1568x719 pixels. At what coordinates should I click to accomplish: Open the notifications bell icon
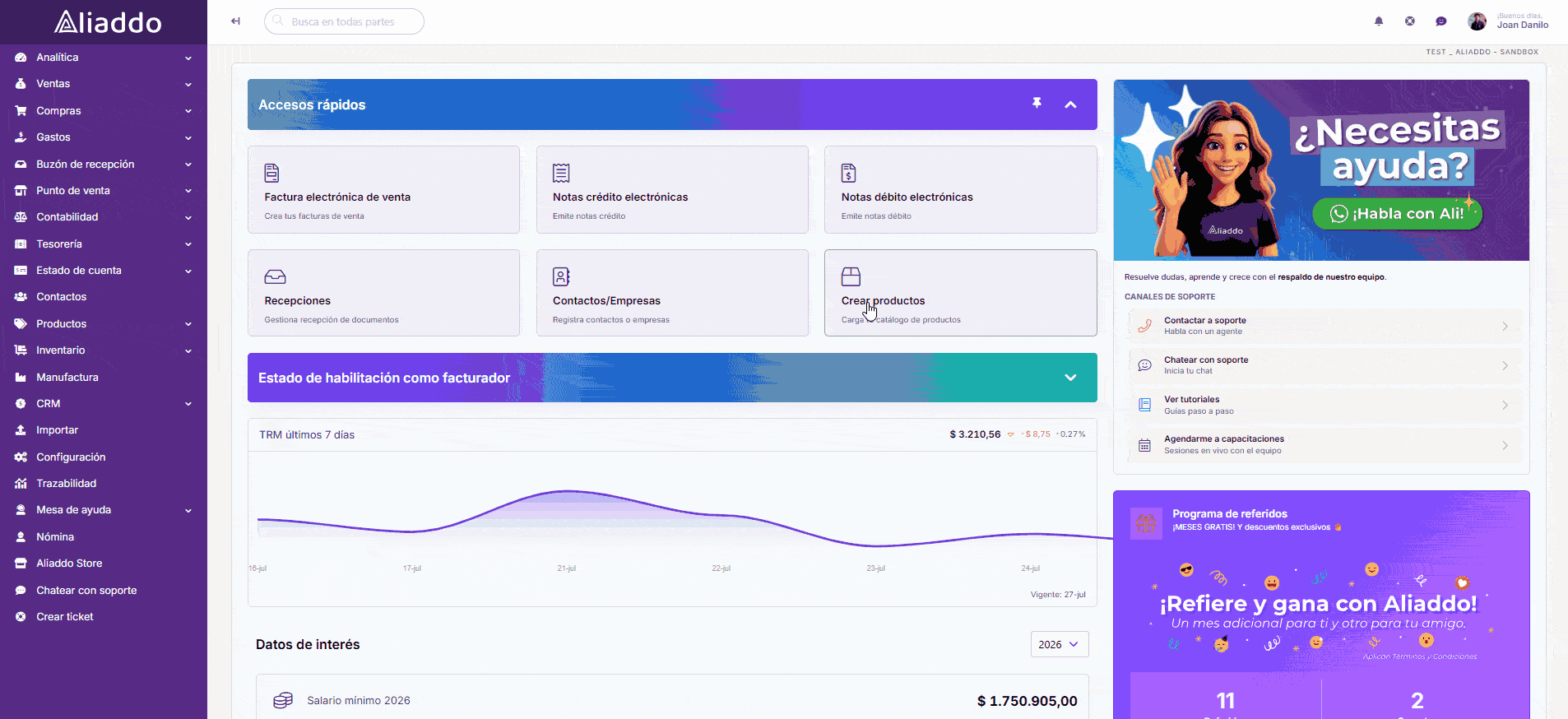1379,21
